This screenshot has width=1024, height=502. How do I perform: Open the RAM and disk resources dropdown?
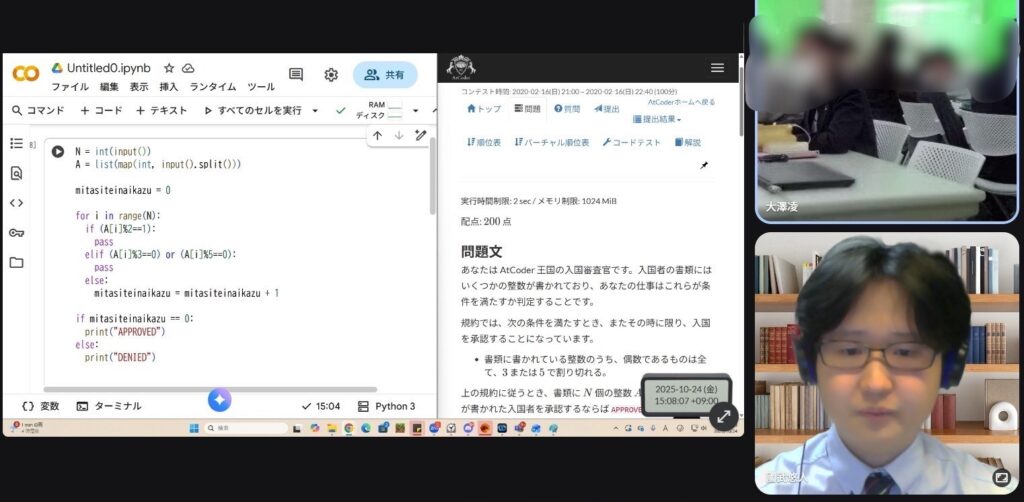[415, 111]
